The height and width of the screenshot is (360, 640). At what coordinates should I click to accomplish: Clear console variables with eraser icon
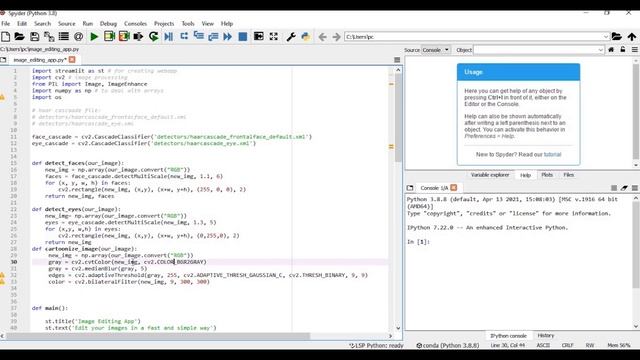tap(624, 188)
